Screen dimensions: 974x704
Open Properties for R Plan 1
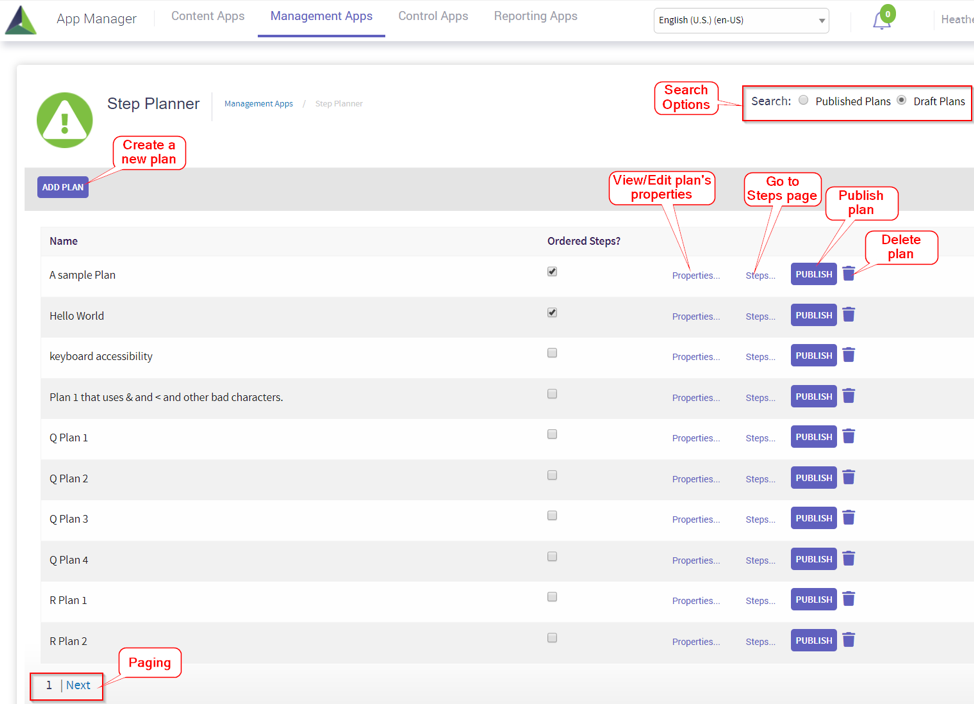click(x=695, y=601)
